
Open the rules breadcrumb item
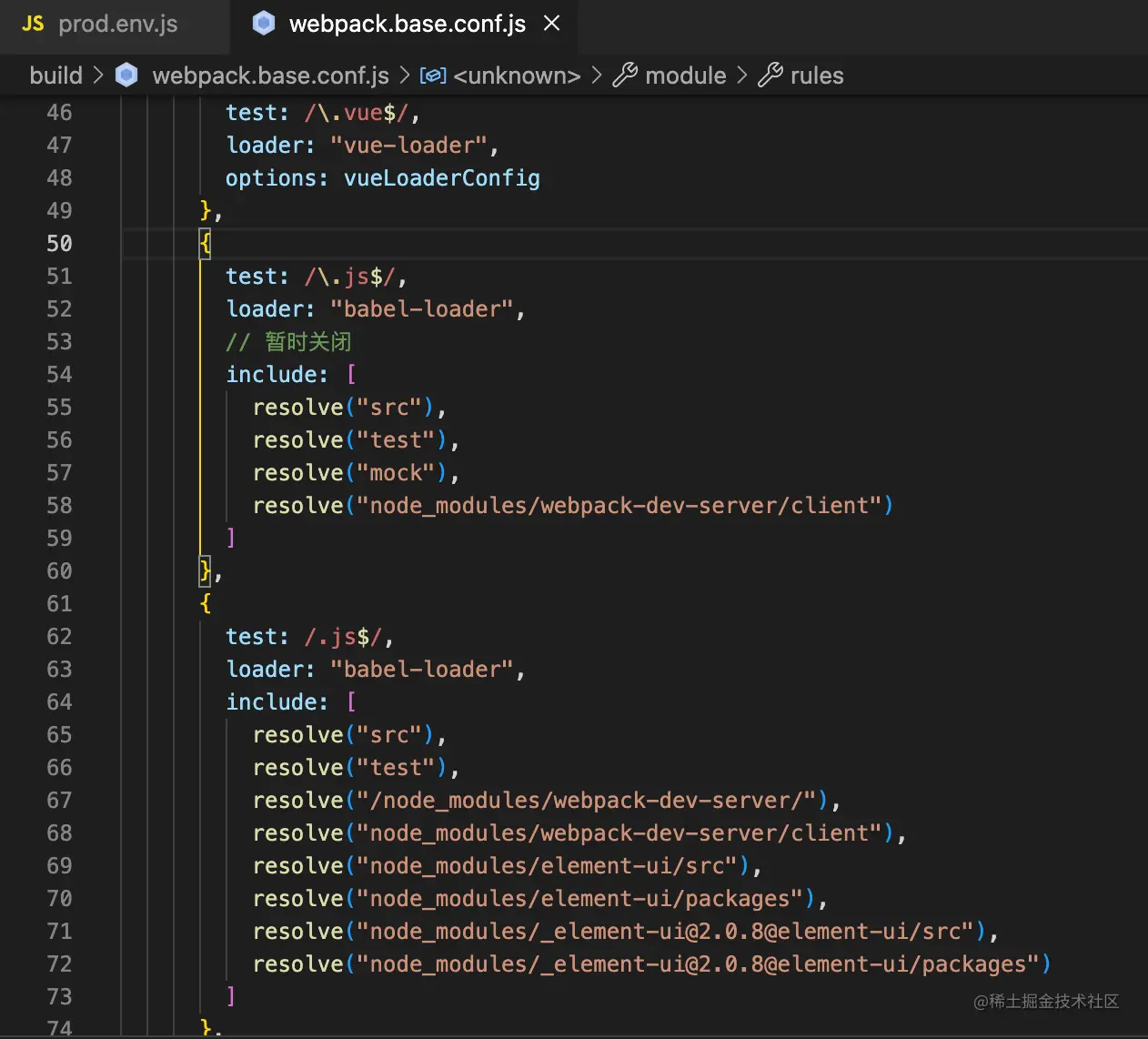817,76
